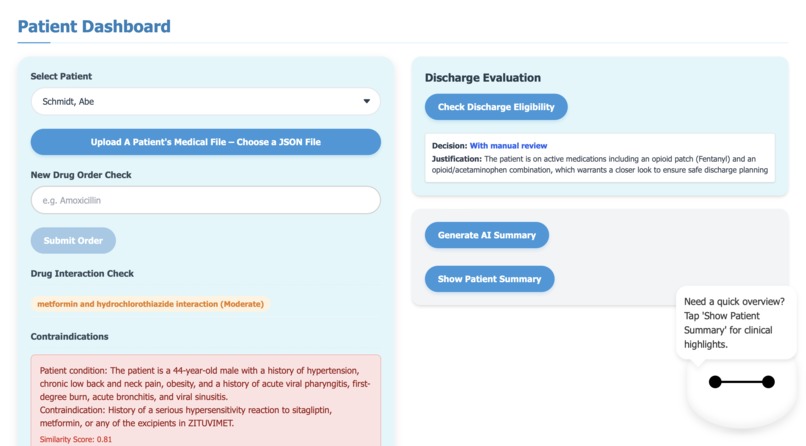This screenshot has height=446, width=806.
Task: Show Patient Summary via its button
Action: (x=489, y=279)
